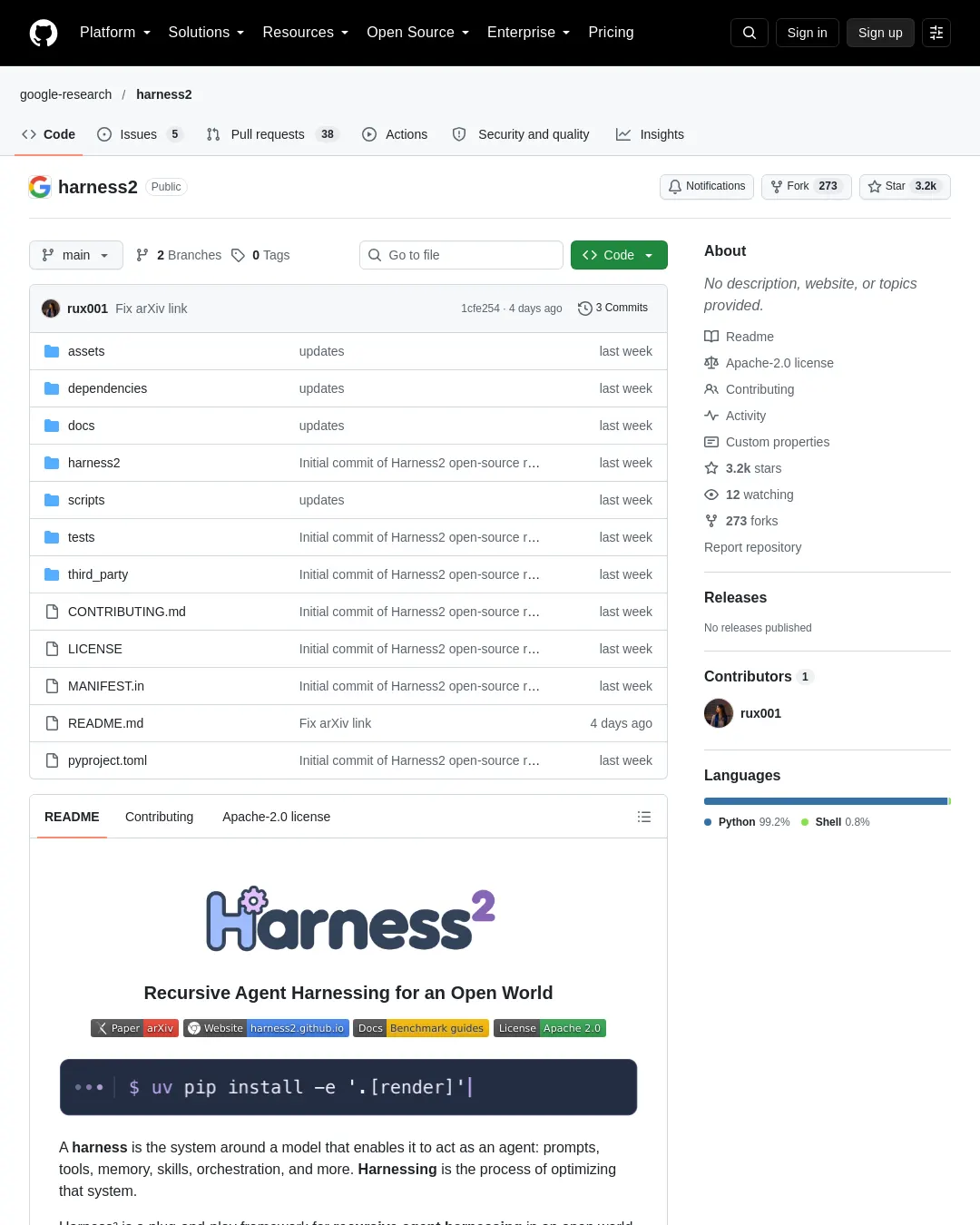980x1225 pixels.
Task: Open the GitHub home logo
Action: coord(44,33)
